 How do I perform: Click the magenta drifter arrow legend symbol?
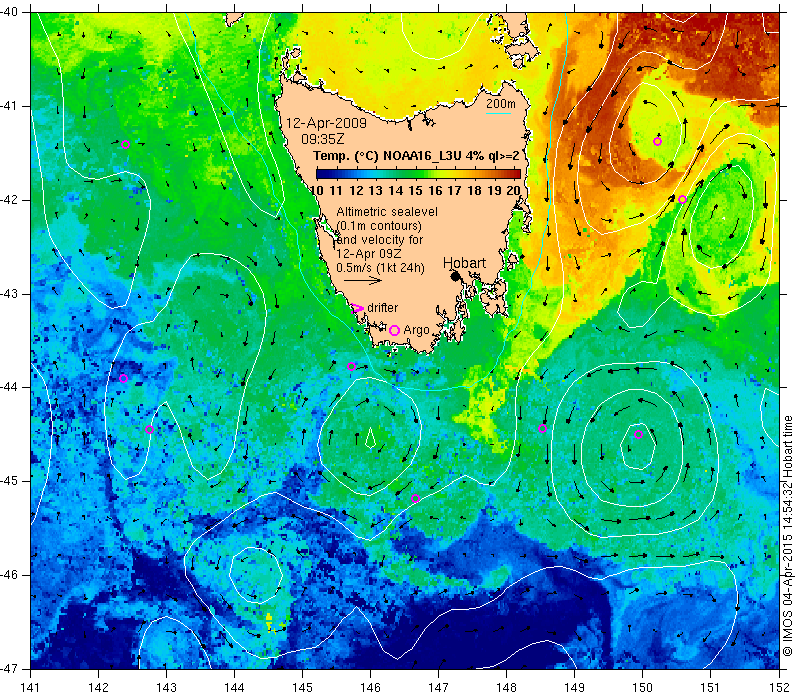pyautogui.click(x=357, y=308)
